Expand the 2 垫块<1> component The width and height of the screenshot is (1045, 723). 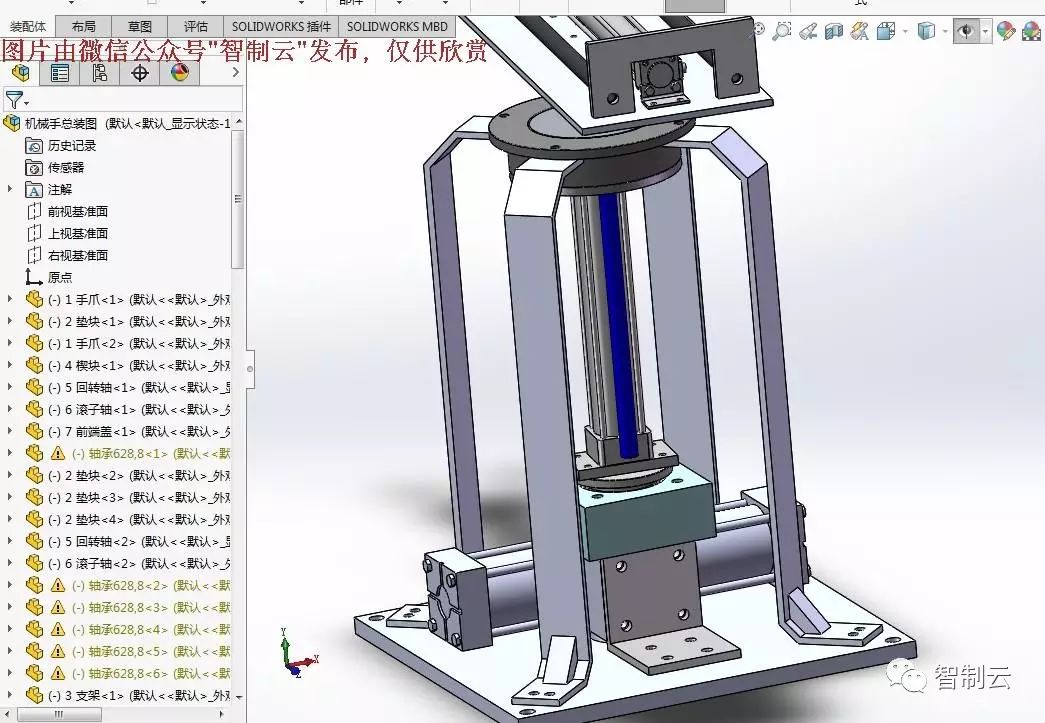9,321
